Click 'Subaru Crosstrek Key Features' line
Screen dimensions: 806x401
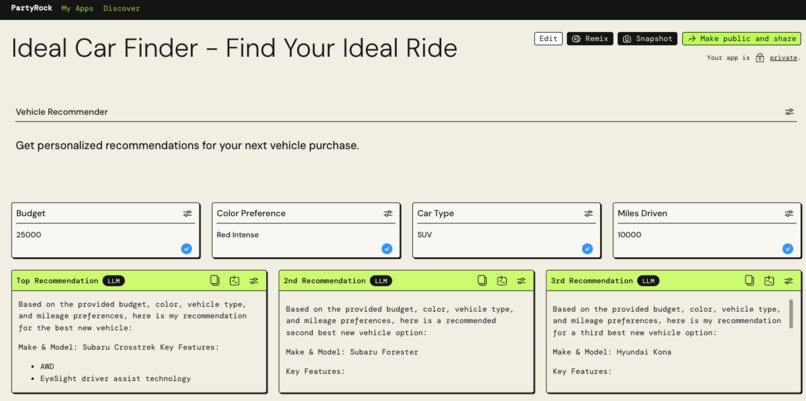tap(119, 347)
